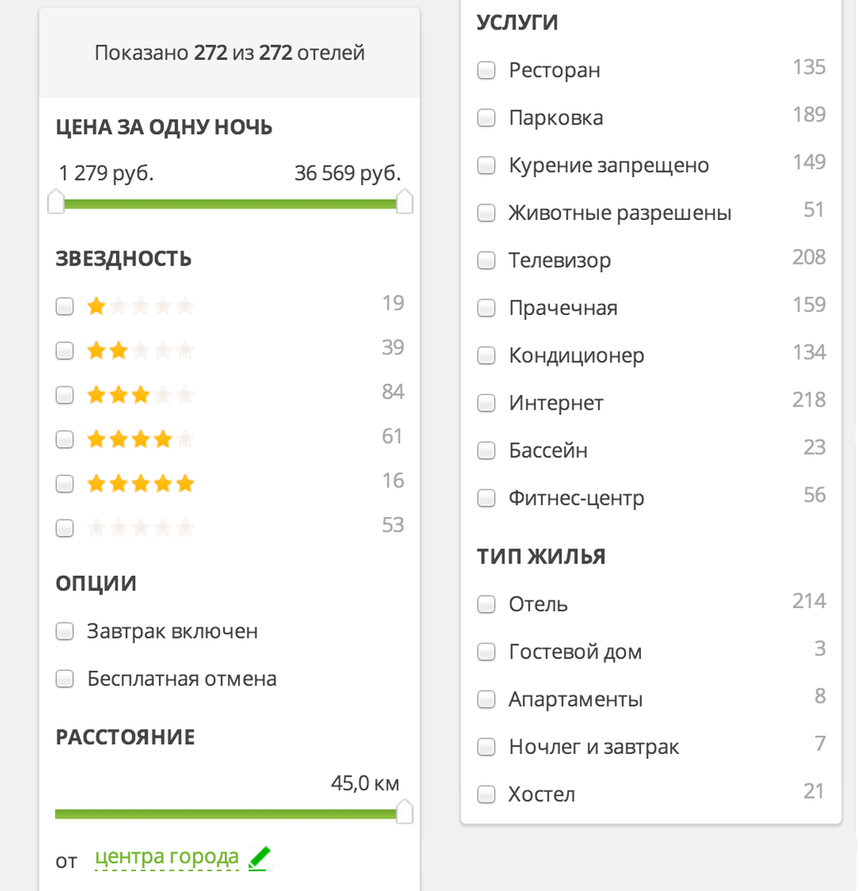Select the Гостевой дом option

tap(486, 651)
